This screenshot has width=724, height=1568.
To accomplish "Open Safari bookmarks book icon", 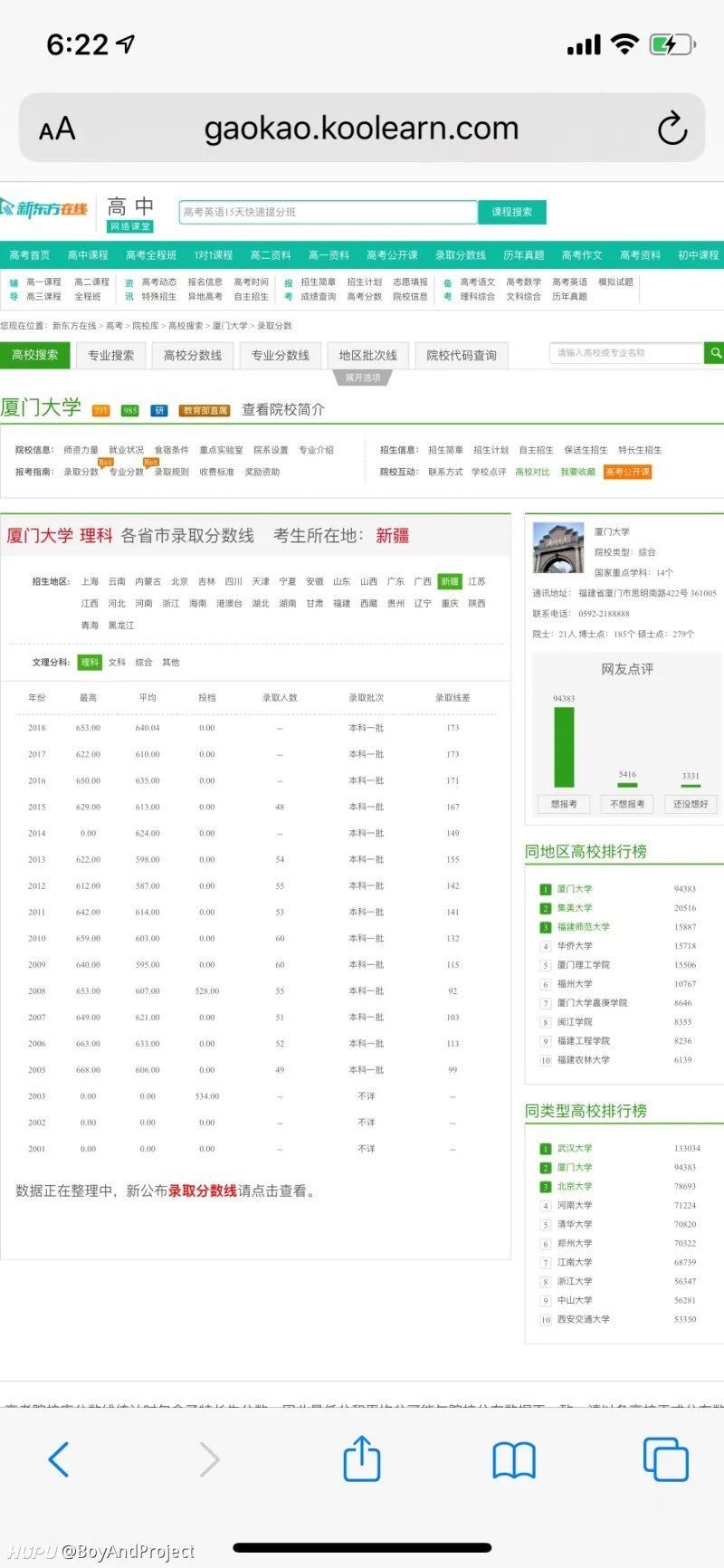I will tap(514, 1460).
